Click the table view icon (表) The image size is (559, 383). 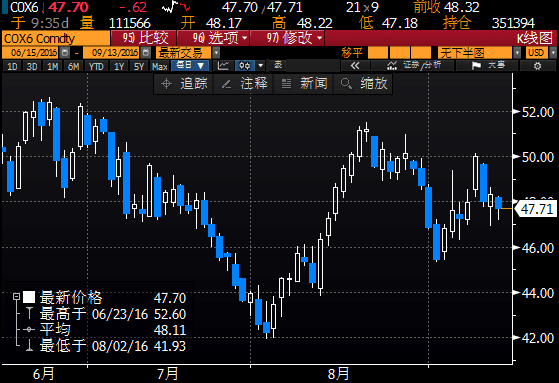(278, 66)
